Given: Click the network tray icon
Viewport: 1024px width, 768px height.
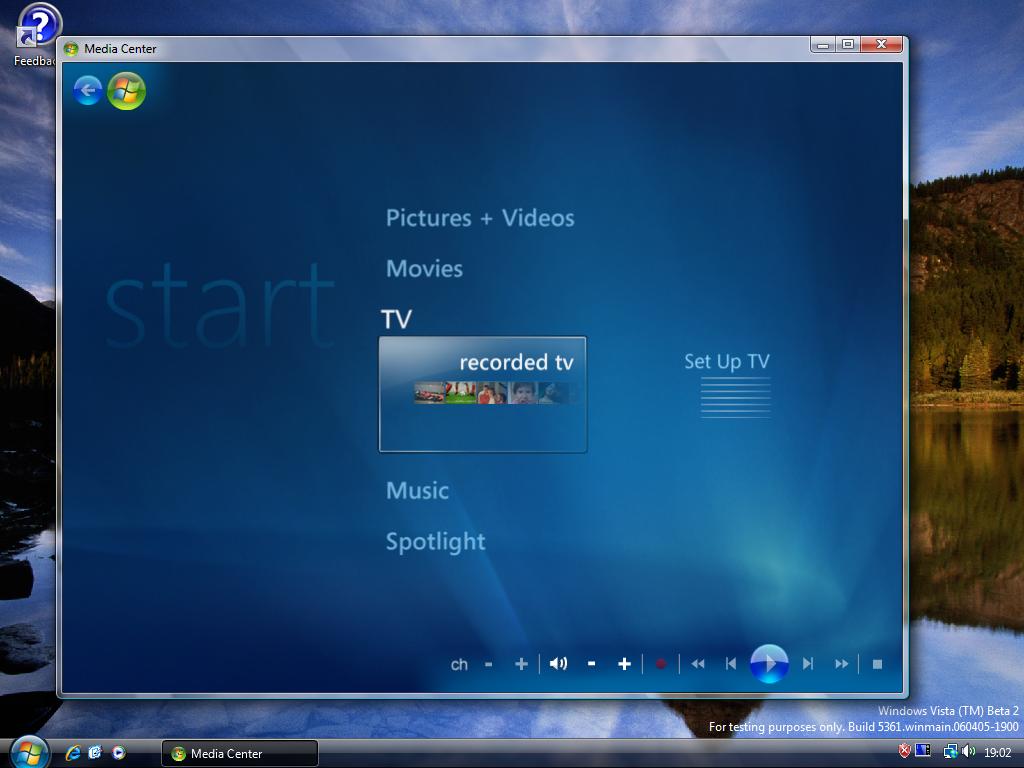Looking at the screenshot, I should 950,752.
